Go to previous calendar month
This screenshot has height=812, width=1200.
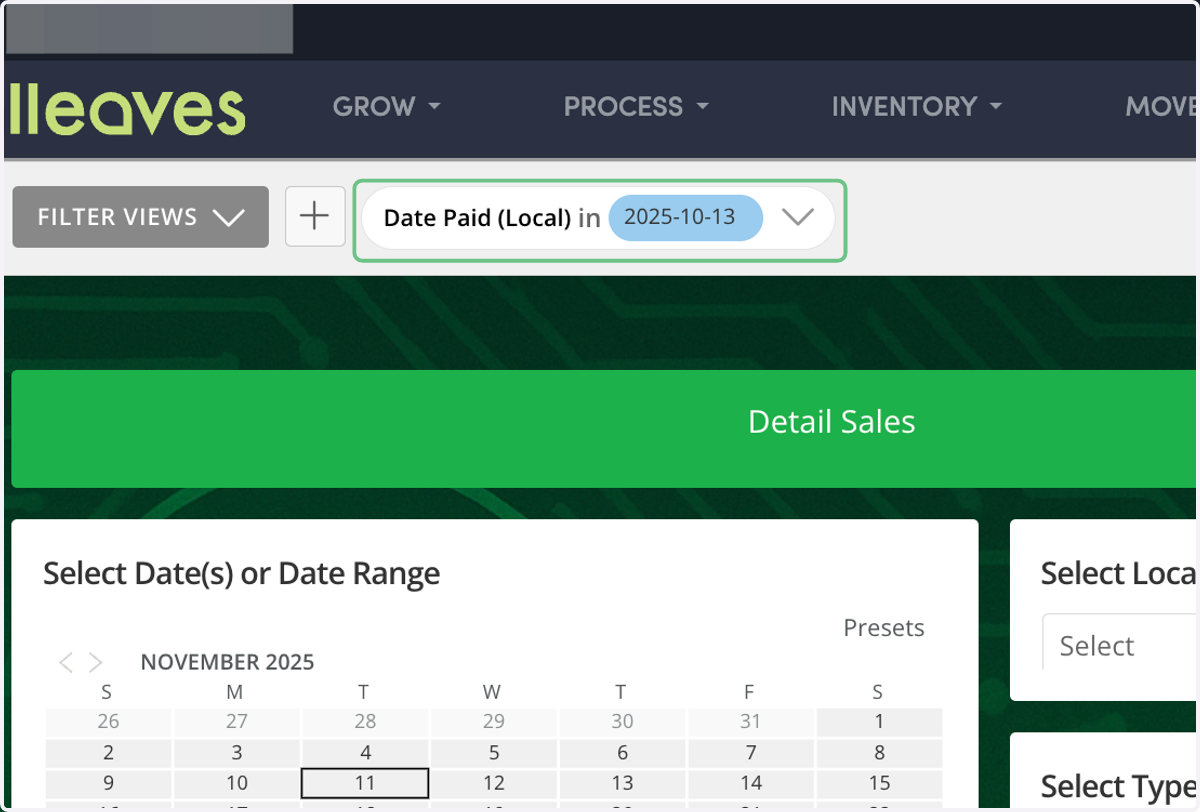tap(66, 662)
